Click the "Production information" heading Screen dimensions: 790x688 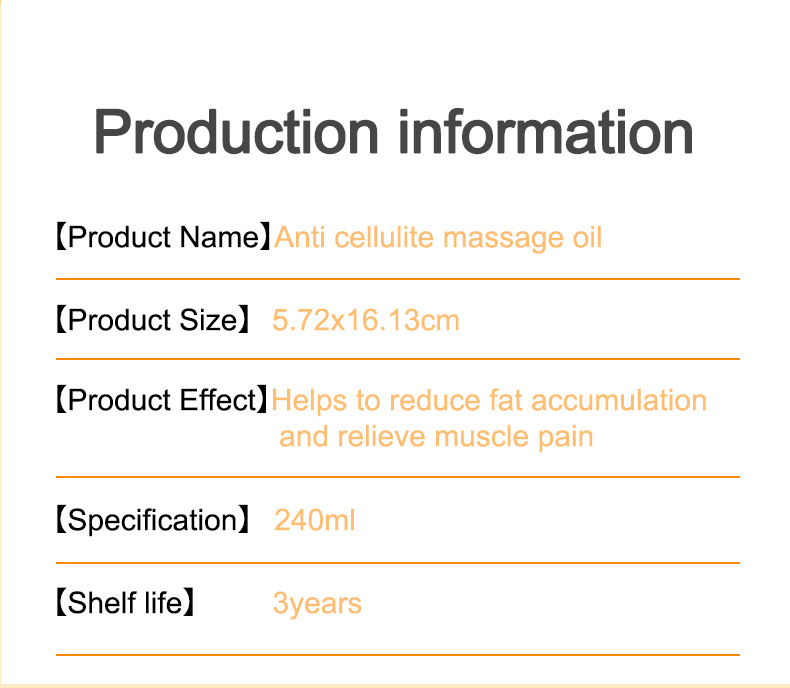[394, 133]
